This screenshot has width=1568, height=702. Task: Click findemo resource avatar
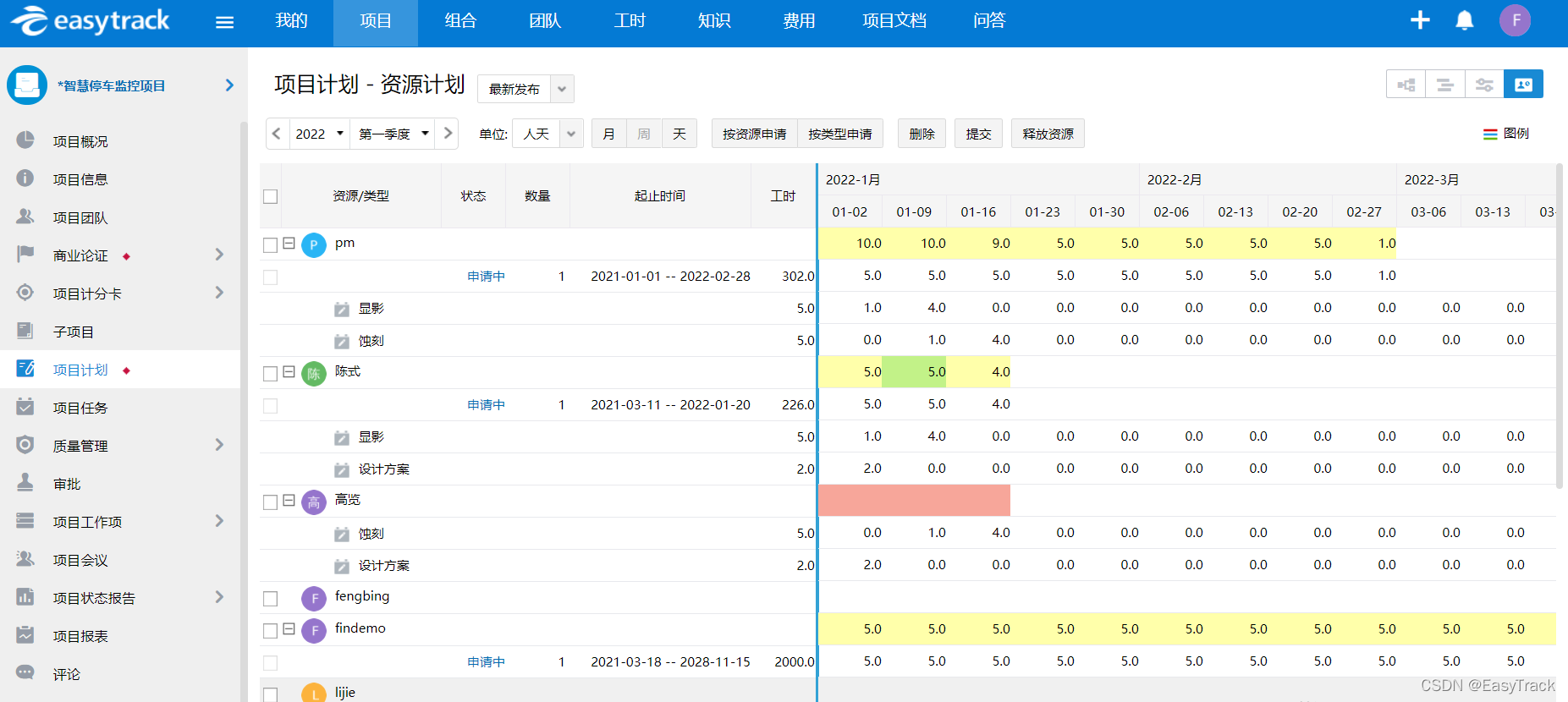314,631
